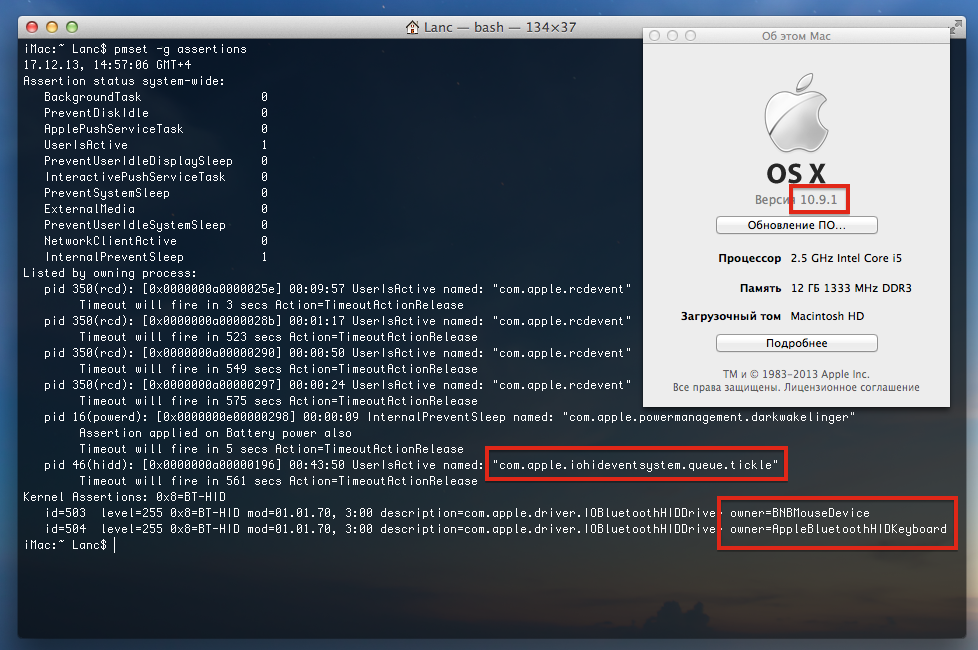Open Подробнее in About This Mac
Viewport: 978px width, 650px height.
pos(796,343)
